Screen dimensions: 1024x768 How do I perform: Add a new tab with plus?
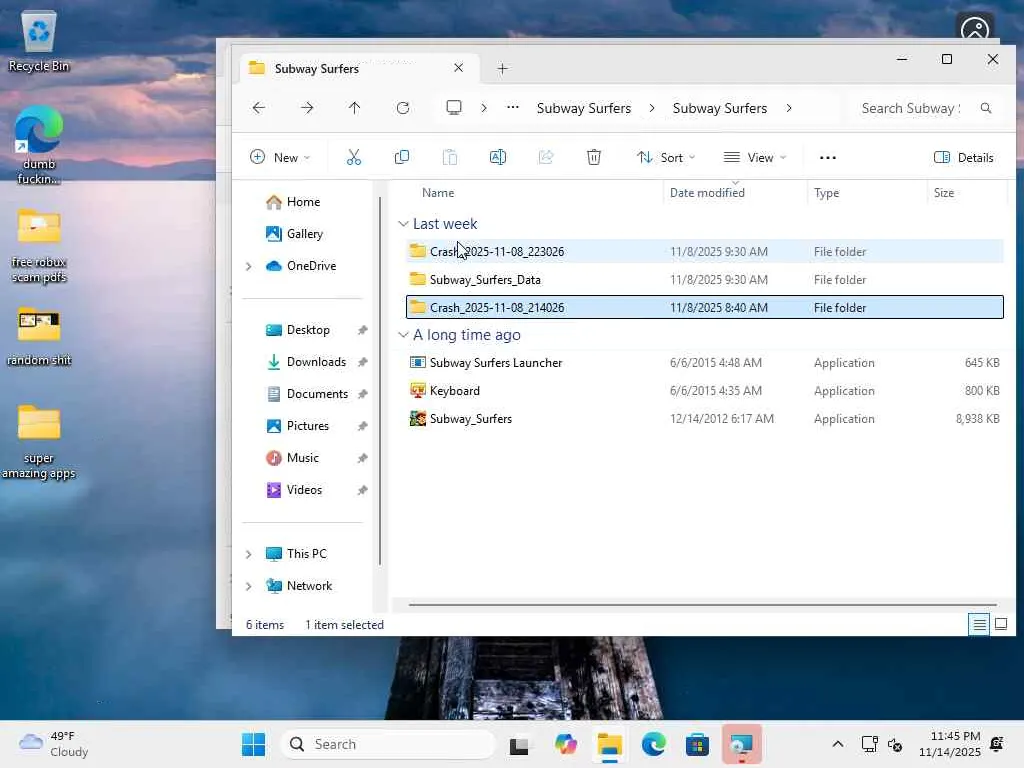[502, 69]
